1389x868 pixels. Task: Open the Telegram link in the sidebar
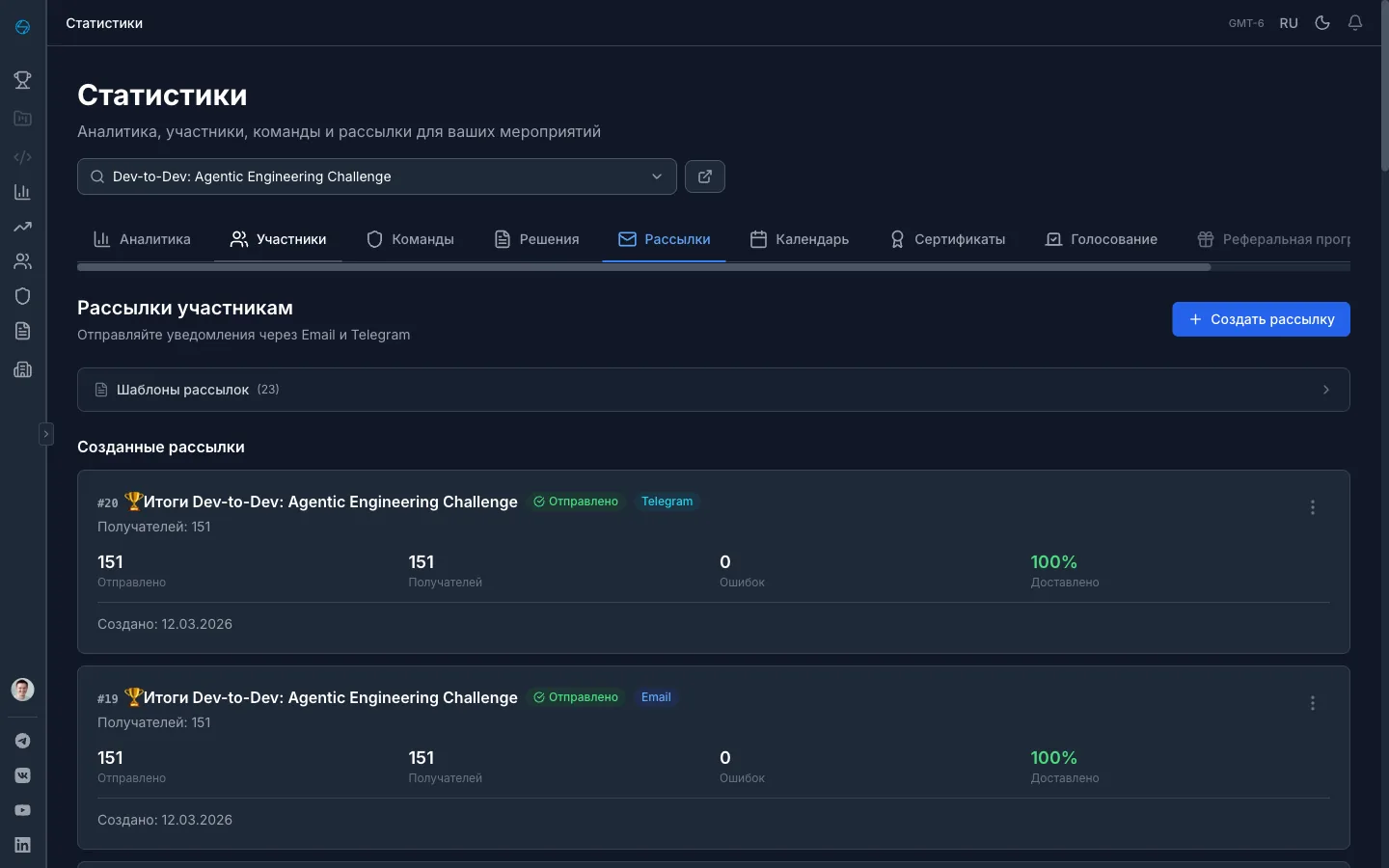click(22, 741)
